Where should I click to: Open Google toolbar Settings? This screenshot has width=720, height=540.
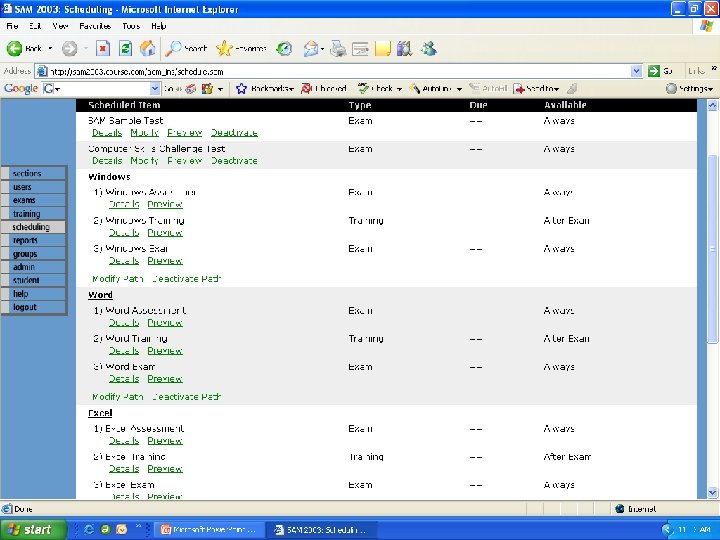689,89
